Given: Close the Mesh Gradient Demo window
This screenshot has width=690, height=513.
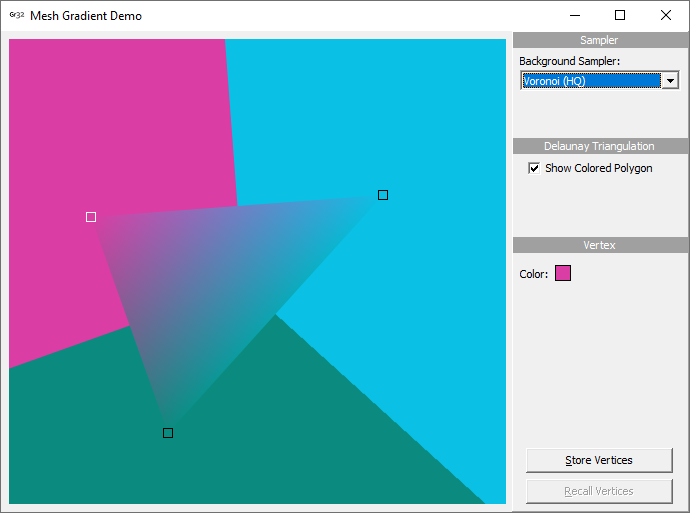Looking at the screenshot, I should [x=666, y=15].
